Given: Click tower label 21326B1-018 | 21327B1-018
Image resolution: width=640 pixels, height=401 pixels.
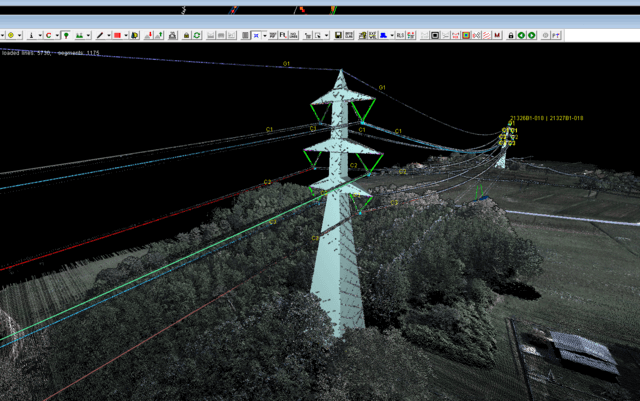Looking at the screenshot, I should coord(547,118).
